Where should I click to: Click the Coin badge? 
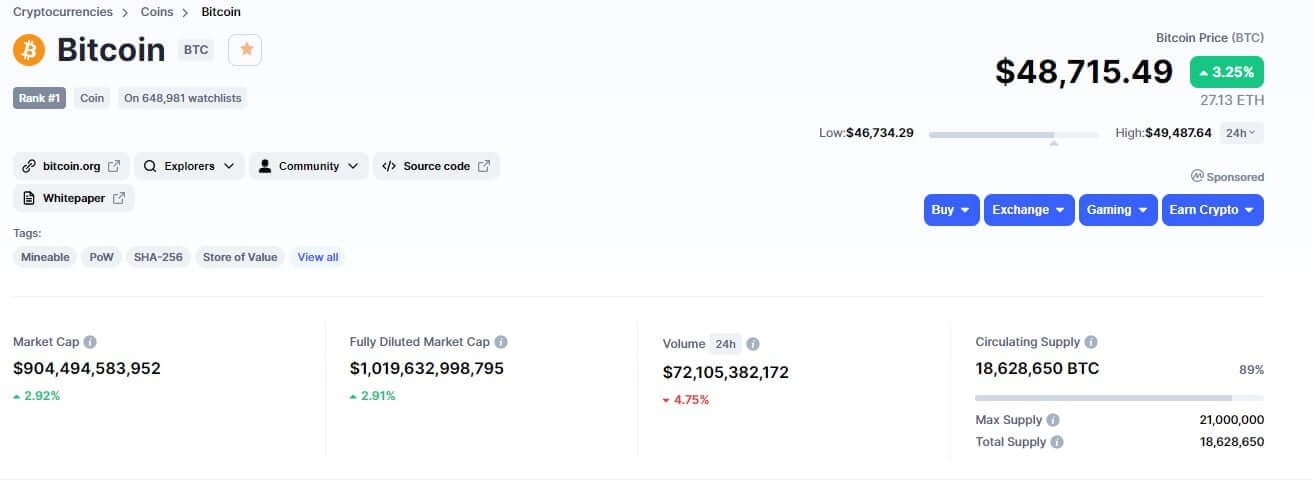tap(92, 98)
